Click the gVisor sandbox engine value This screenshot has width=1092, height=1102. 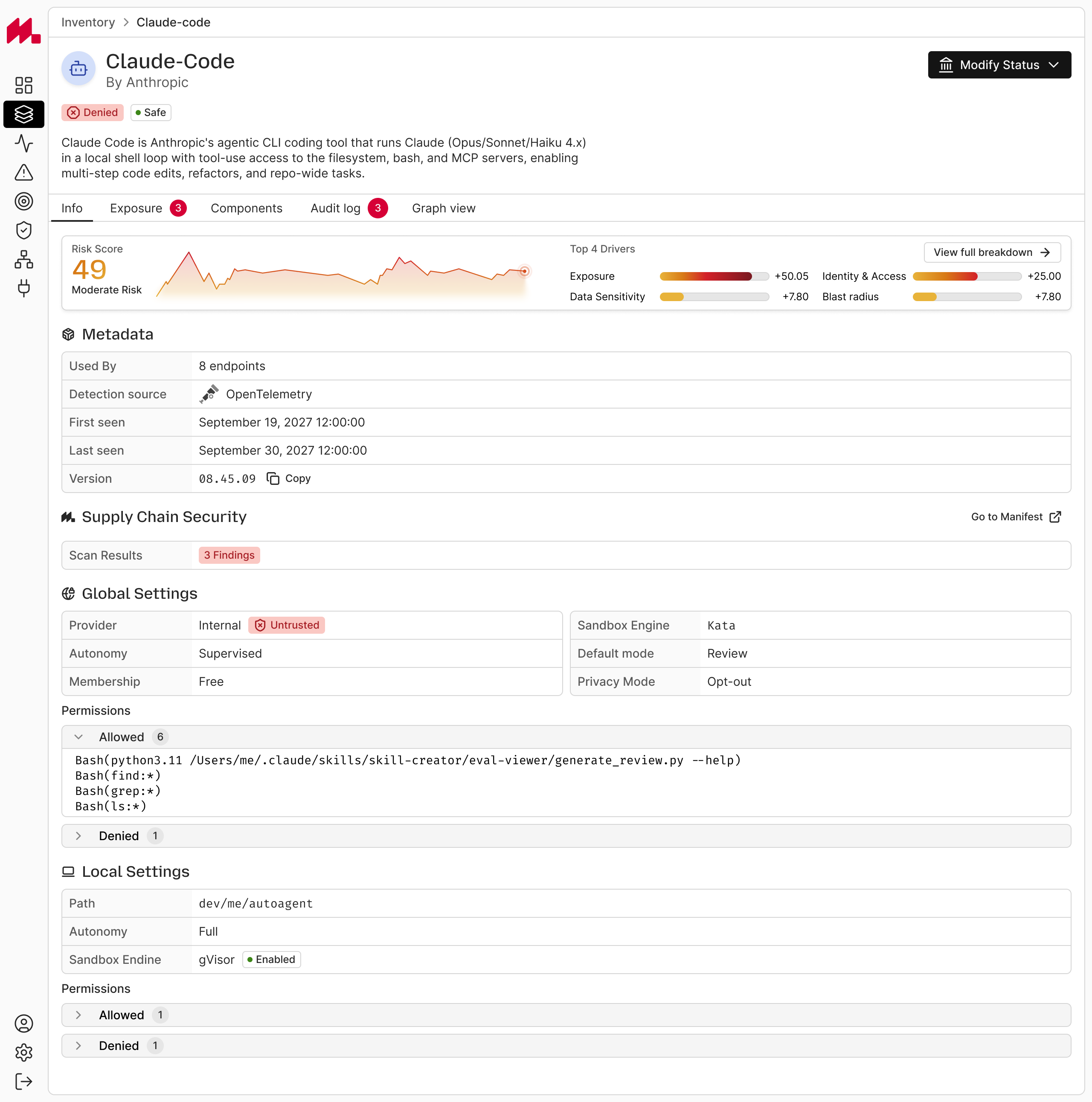tap(216, 960)
